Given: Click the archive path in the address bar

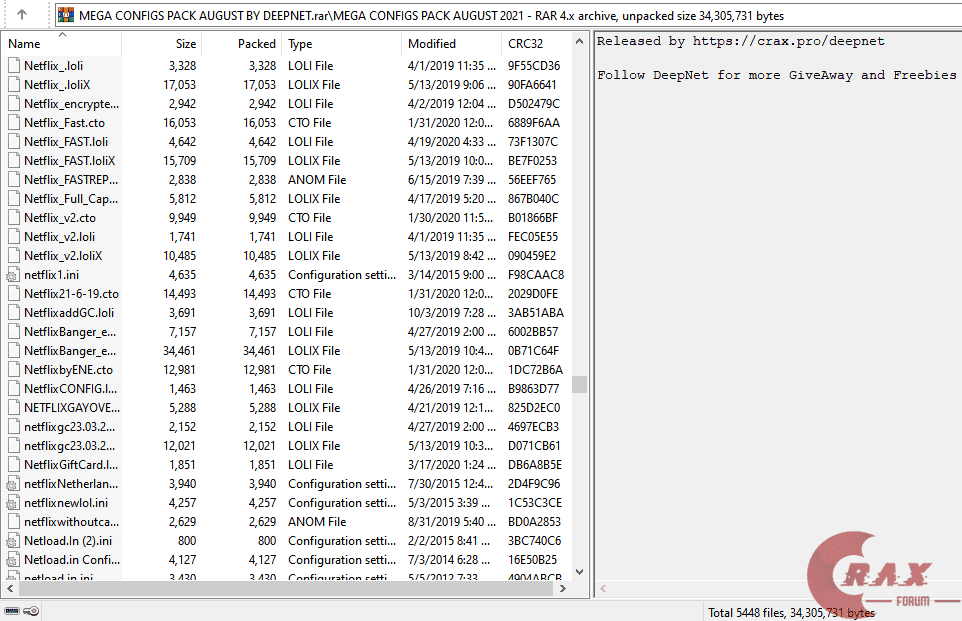Looking at the screenshot, I should (x=300, y=15).
